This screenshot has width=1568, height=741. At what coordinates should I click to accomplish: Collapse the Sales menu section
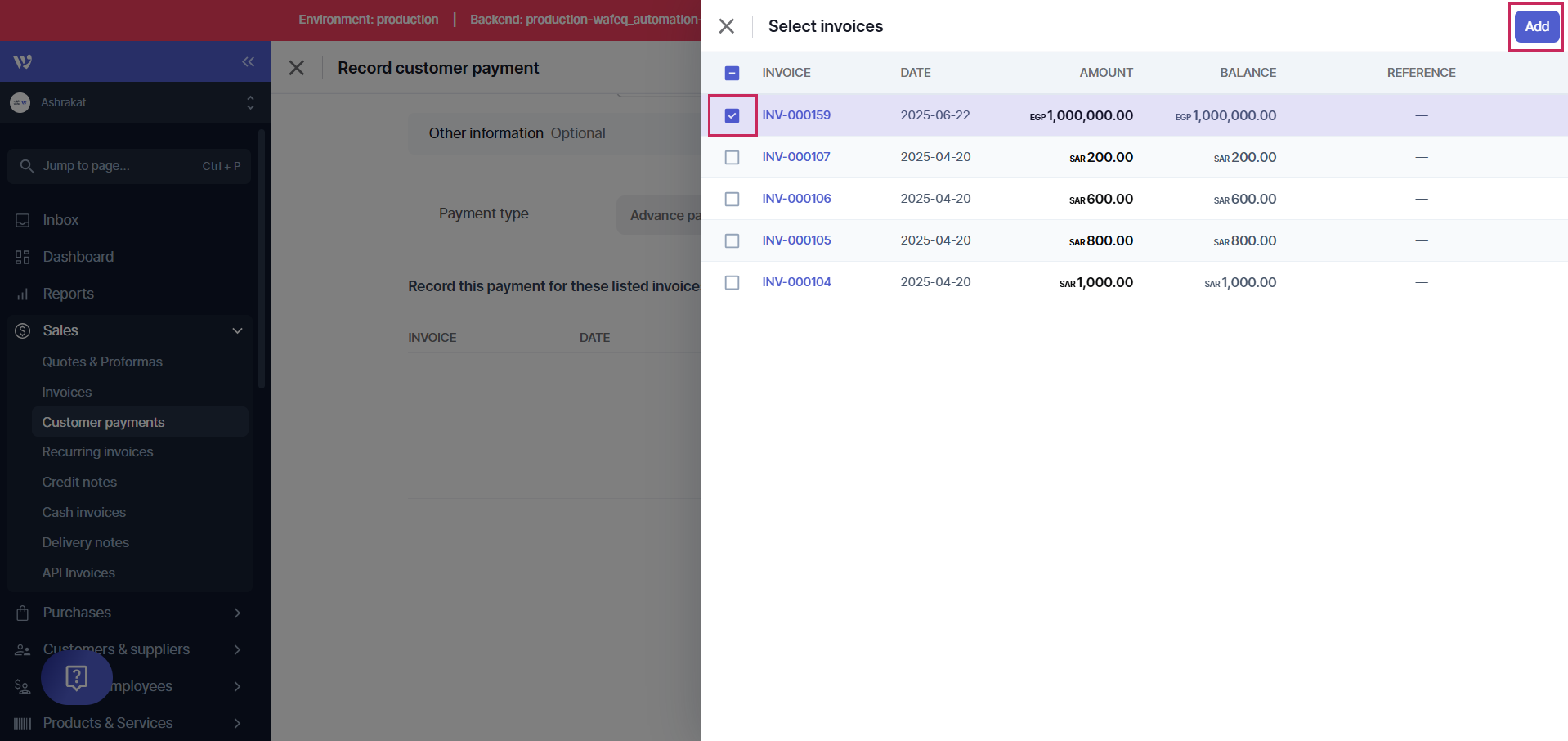pos(237,330)
